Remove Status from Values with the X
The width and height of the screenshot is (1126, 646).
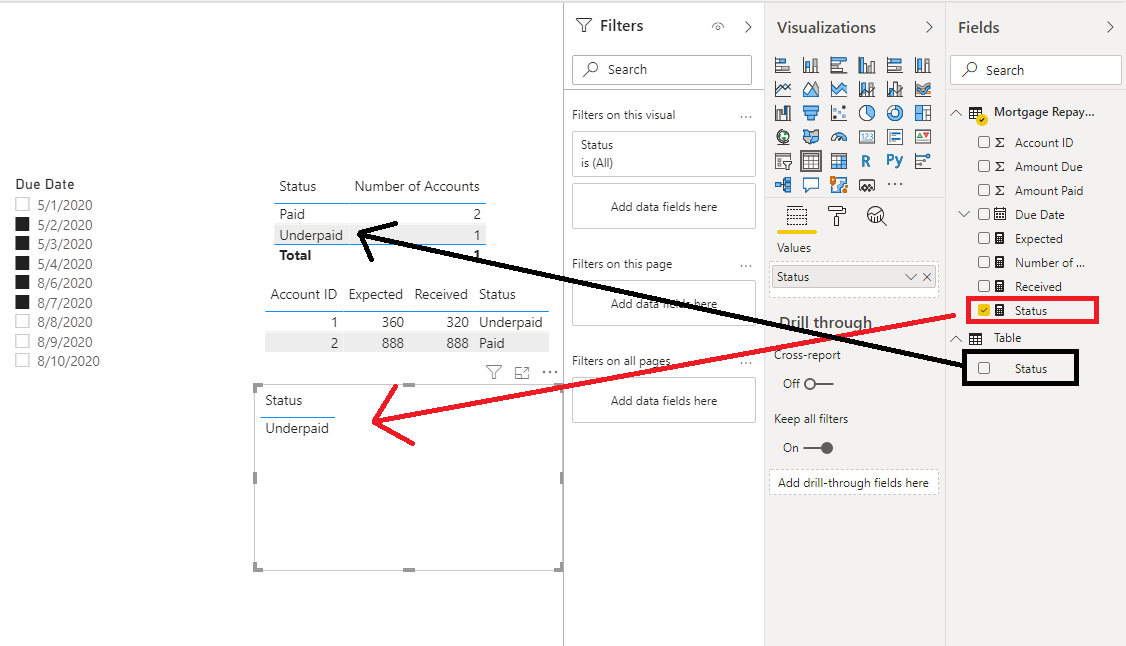pyautogui.click(x=927, y=277)
